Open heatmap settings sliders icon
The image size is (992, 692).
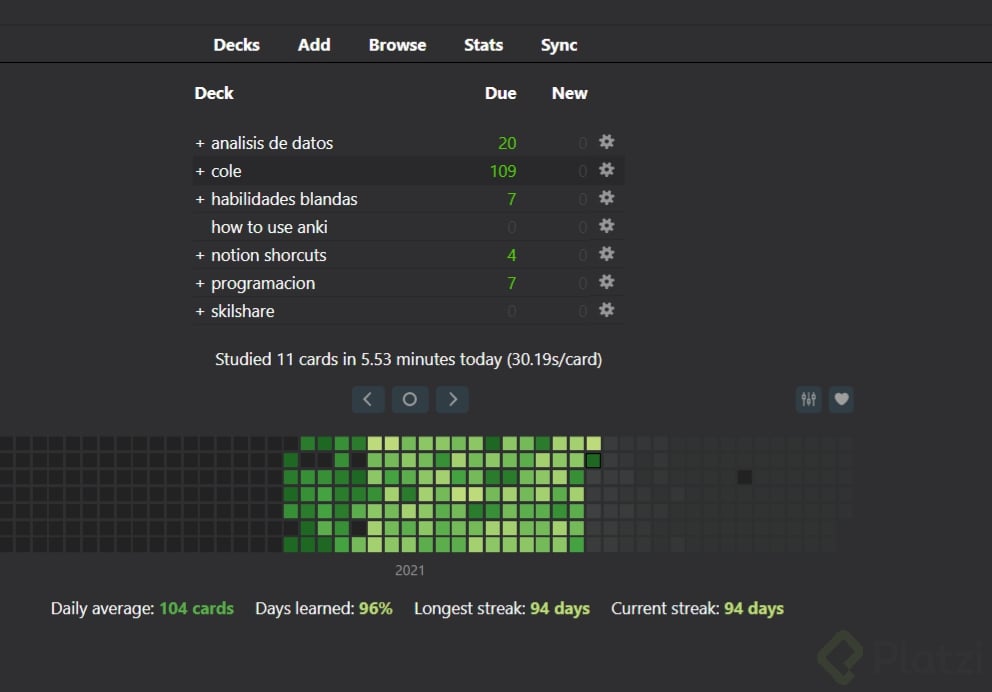(809, 399)
